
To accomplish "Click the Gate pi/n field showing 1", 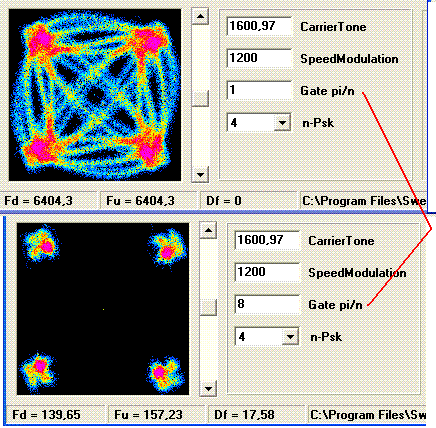I will coord(259,90).
